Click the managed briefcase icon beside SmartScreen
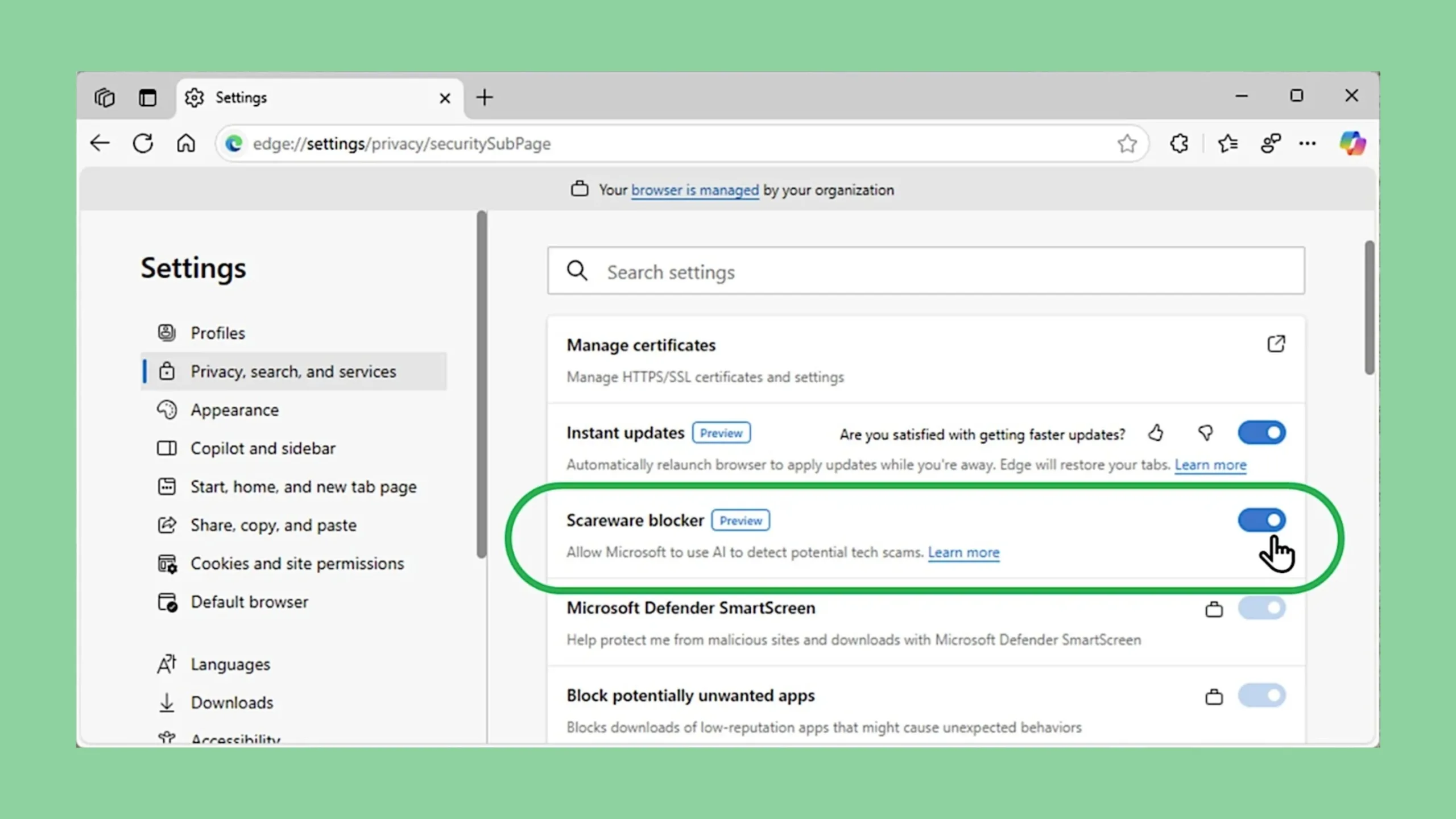 (x=1214, y=609)
